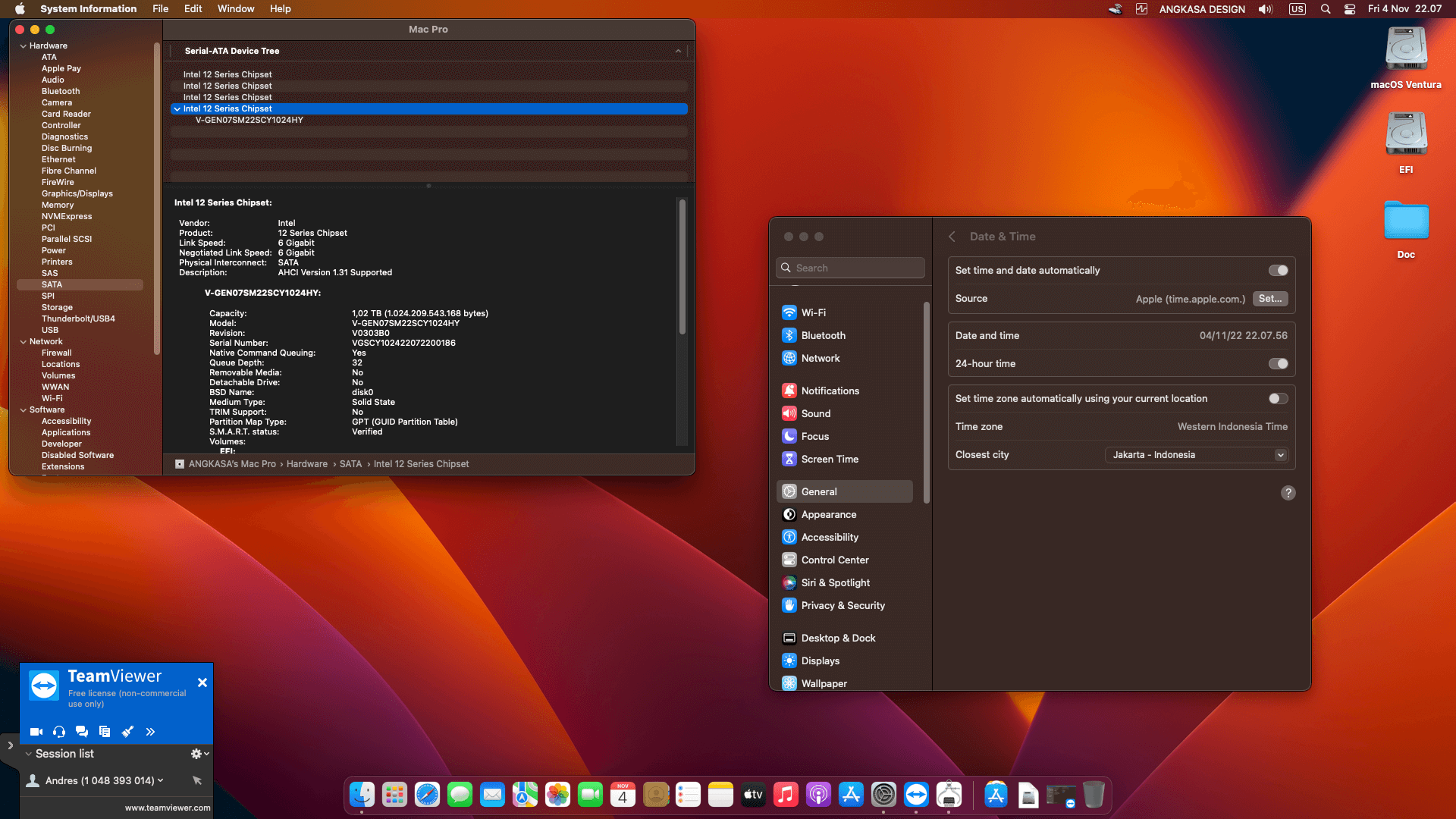
Task: Toggle 24-hour time switch
Action: (1279, 364)
